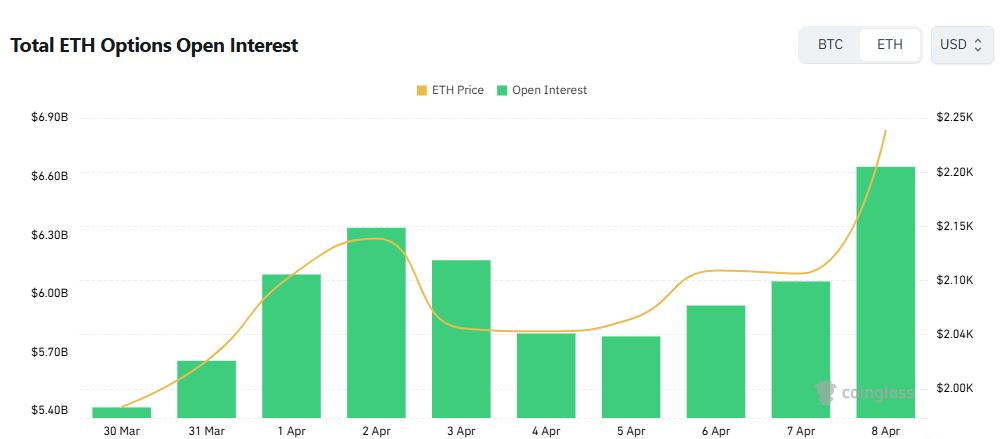Toggle the Open Interest legend item
The width and height of the screenshot is (1003, 439).
(x=548, y=90)
